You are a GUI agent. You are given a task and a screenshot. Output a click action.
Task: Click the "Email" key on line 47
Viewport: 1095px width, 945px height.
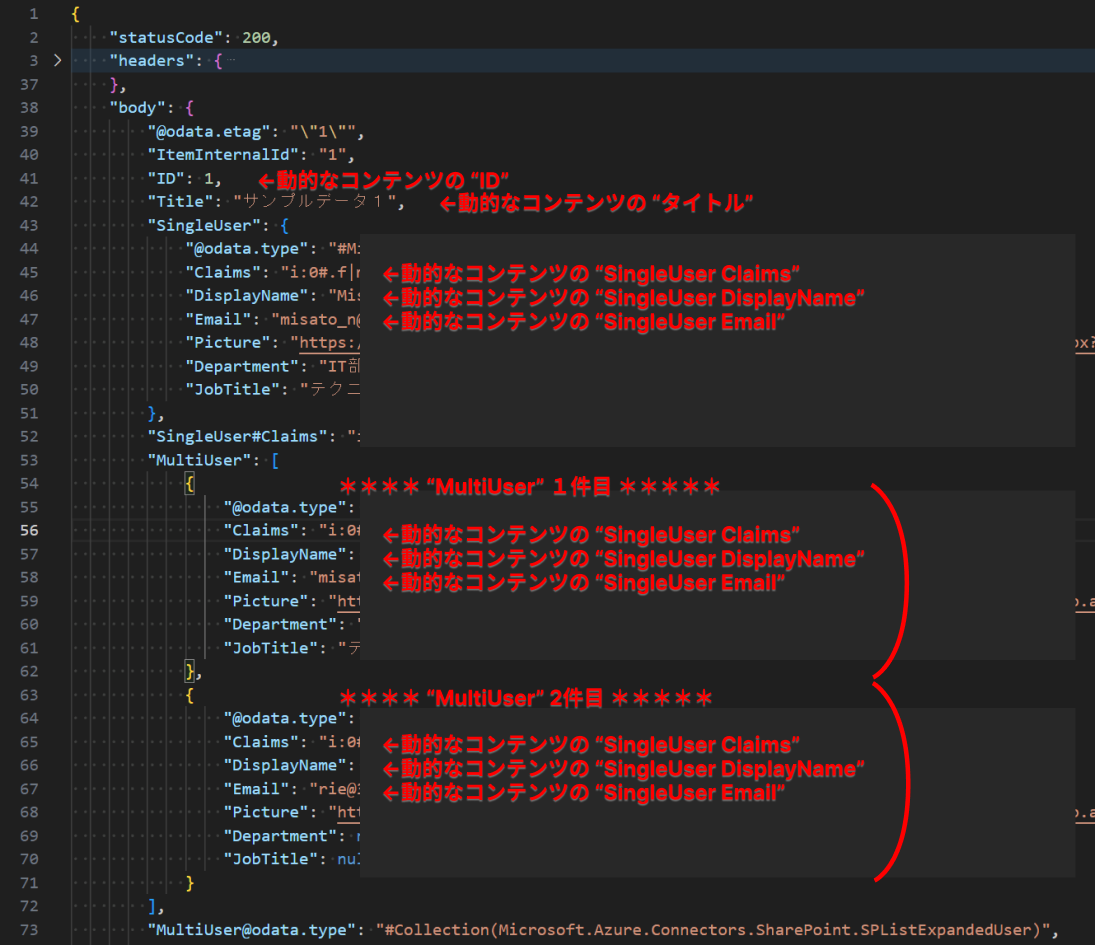(x=219, y=319)
